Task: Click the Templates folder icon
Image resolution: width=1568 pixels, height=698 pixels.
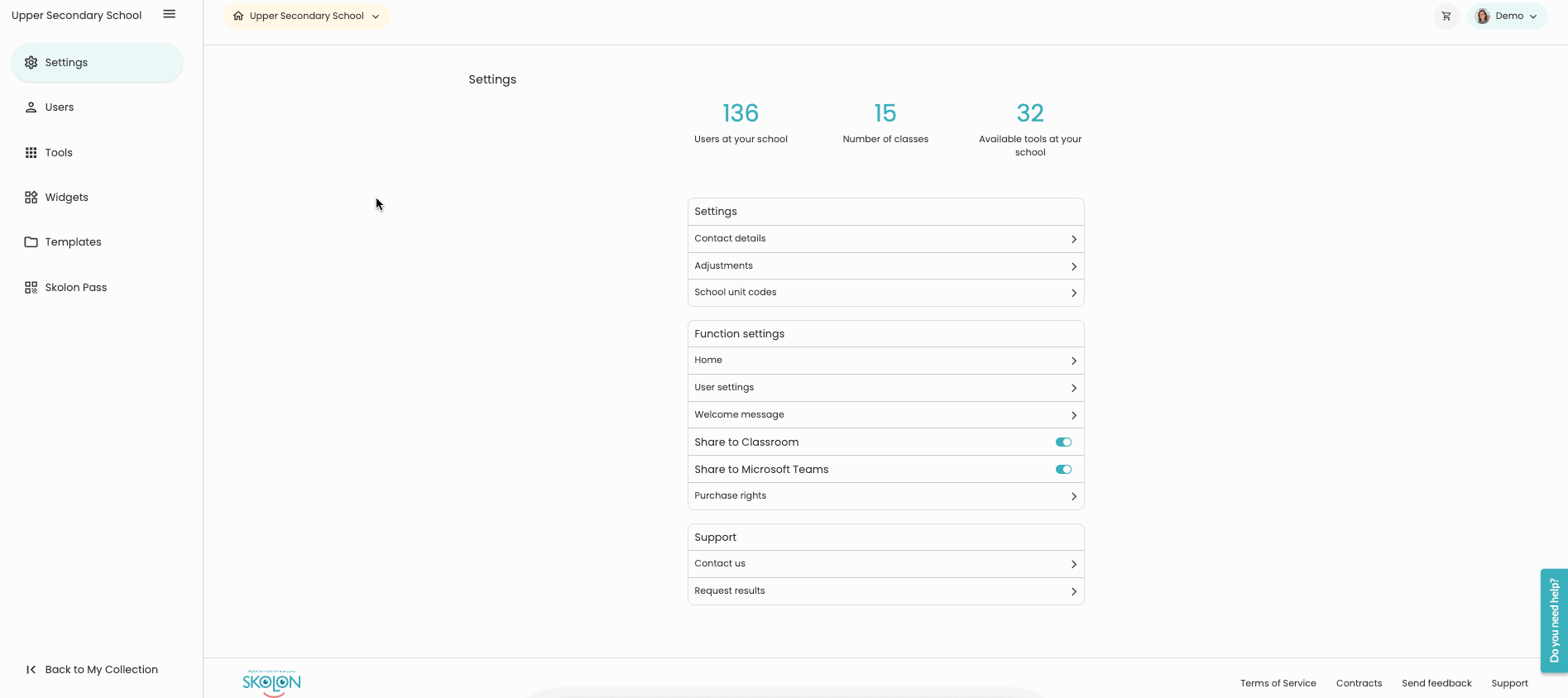Action: tap(31, 242)
